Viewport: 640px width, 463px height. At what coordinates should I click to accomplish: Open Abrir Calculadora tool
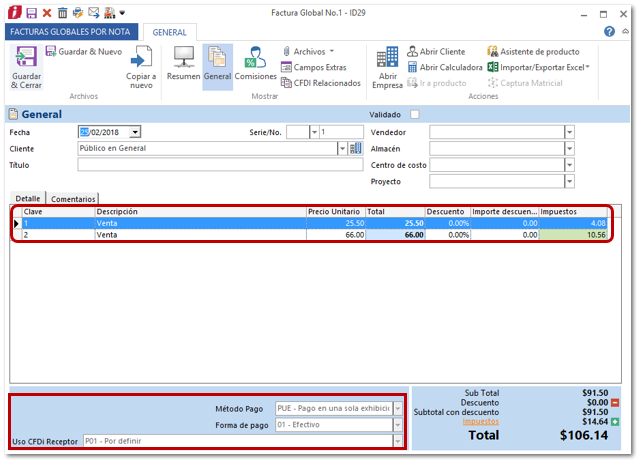pos(444,67)
